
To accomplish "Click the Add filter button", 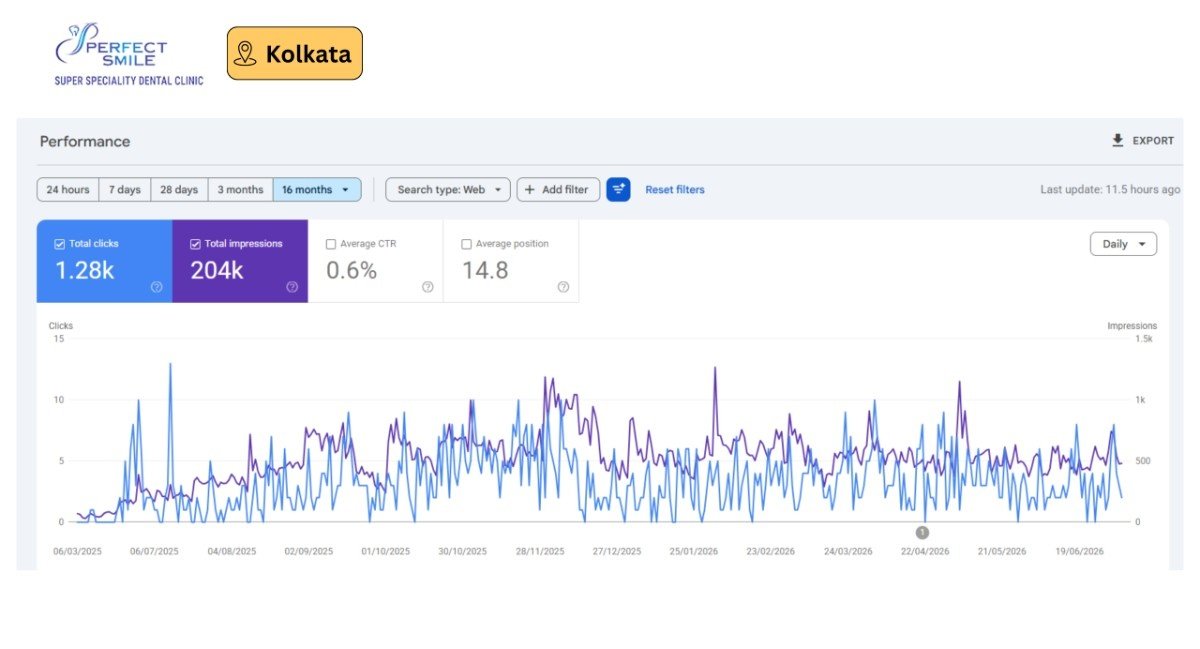I will click(x=558, y=190).
